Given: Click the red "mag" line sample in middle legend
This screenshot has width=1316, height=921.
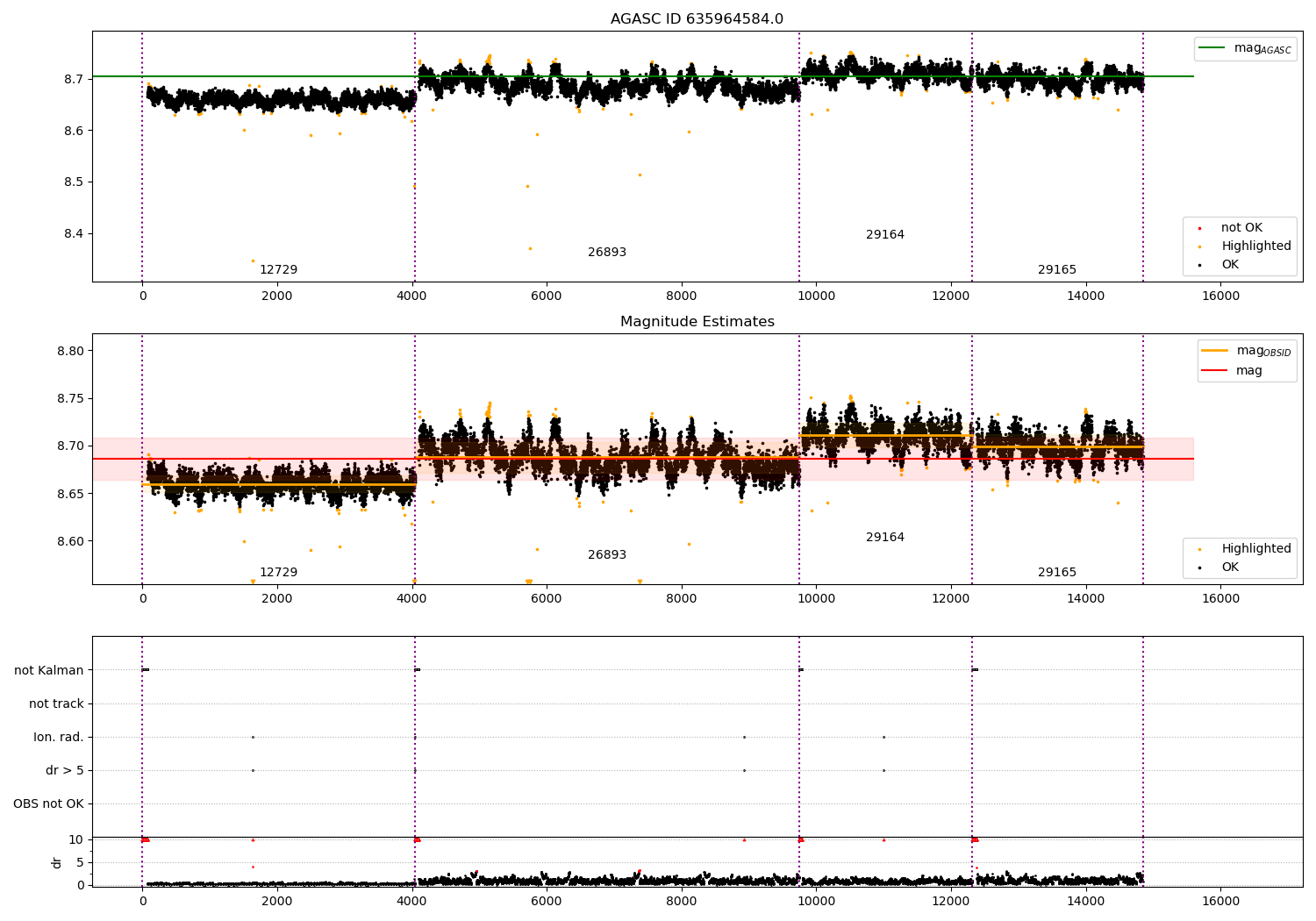Looking at the screenshot, I should tap(1215, 371).
